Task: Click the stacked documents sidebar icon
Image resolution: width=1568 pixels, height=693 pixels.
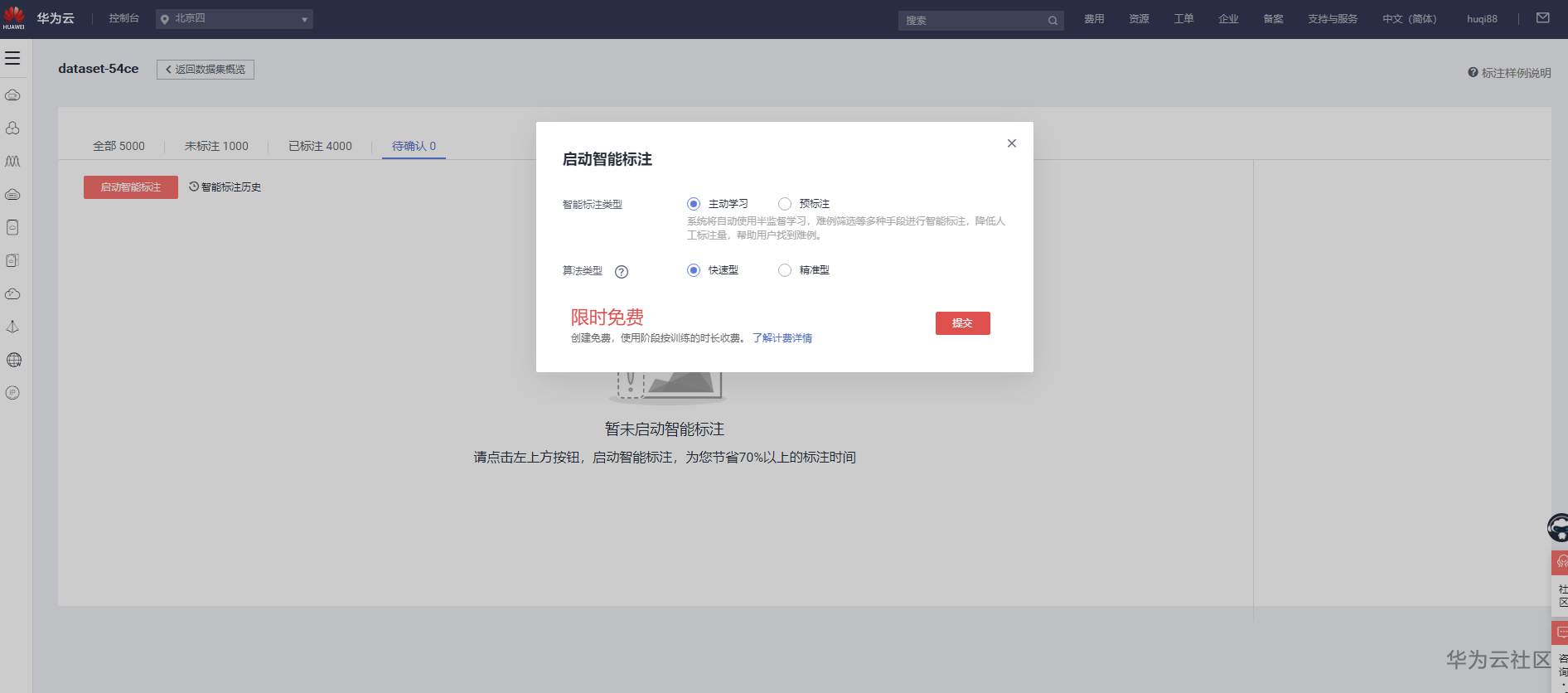Action: point(12,260)
